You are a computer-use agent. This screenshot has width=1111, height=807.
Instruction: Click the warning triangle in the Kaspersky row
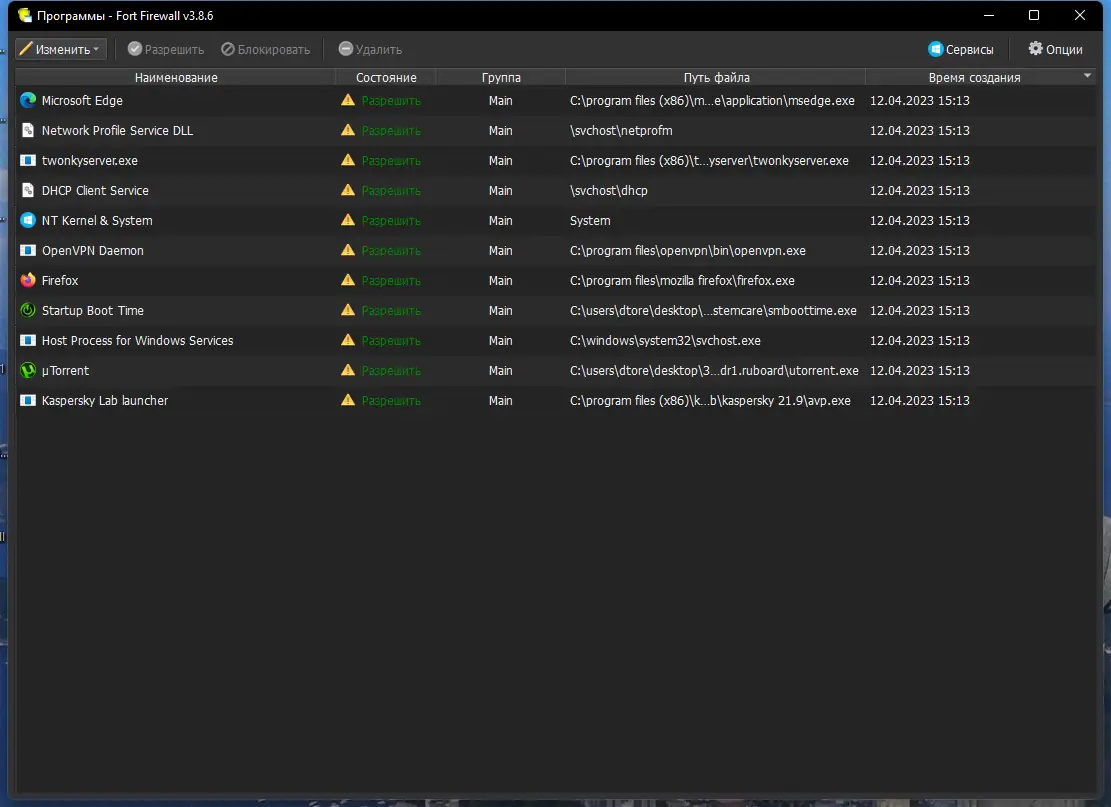348,400
